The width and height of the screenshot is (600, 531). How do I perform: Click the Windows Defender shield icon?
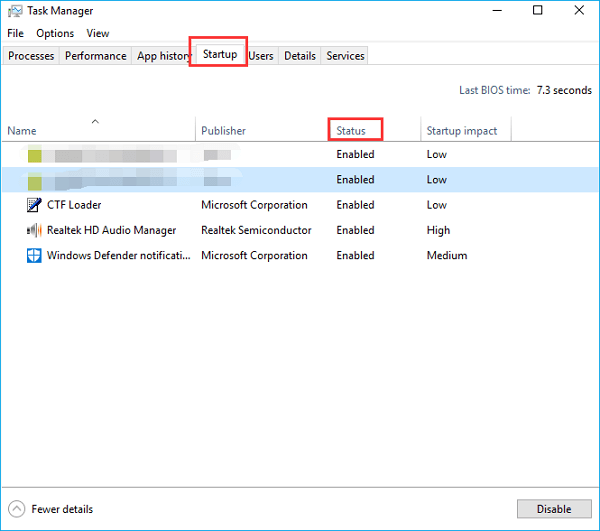point(35,255)
